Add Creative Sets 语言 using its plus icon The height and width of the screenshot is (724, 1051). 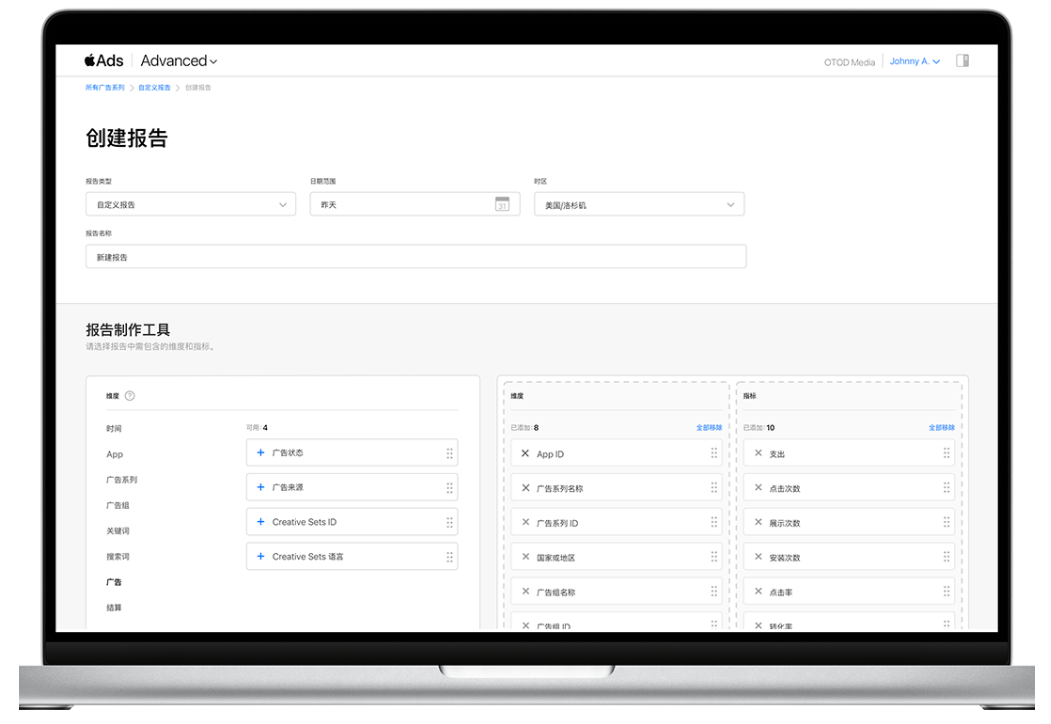coord(261,556)
